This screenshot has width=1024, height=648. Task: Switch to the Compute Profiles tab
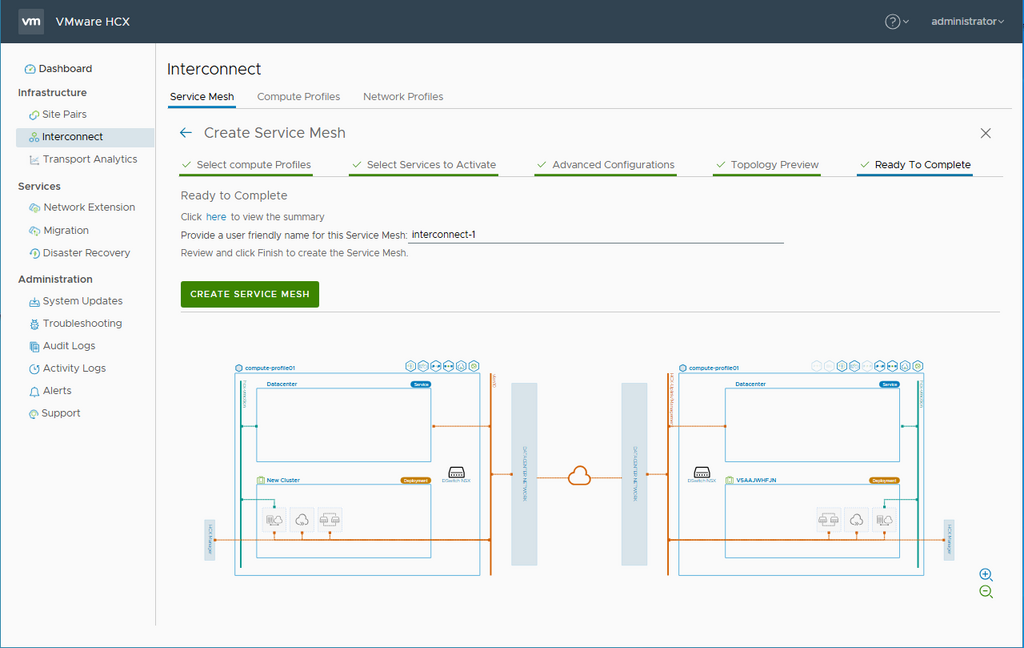298,97
